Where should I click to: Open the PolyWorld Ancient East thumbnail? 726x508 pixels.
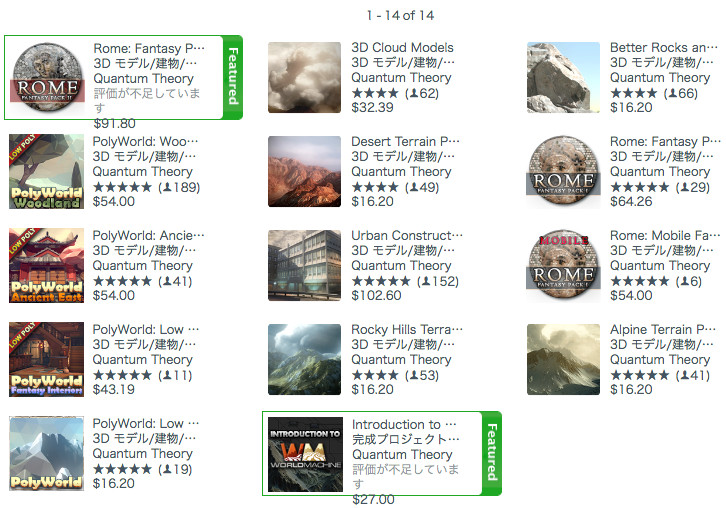[46, 265]
